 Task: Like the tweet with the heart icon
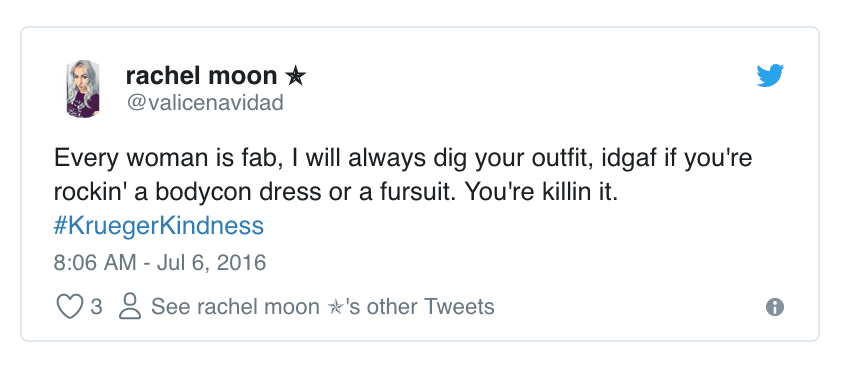click(x=70, y=307)
